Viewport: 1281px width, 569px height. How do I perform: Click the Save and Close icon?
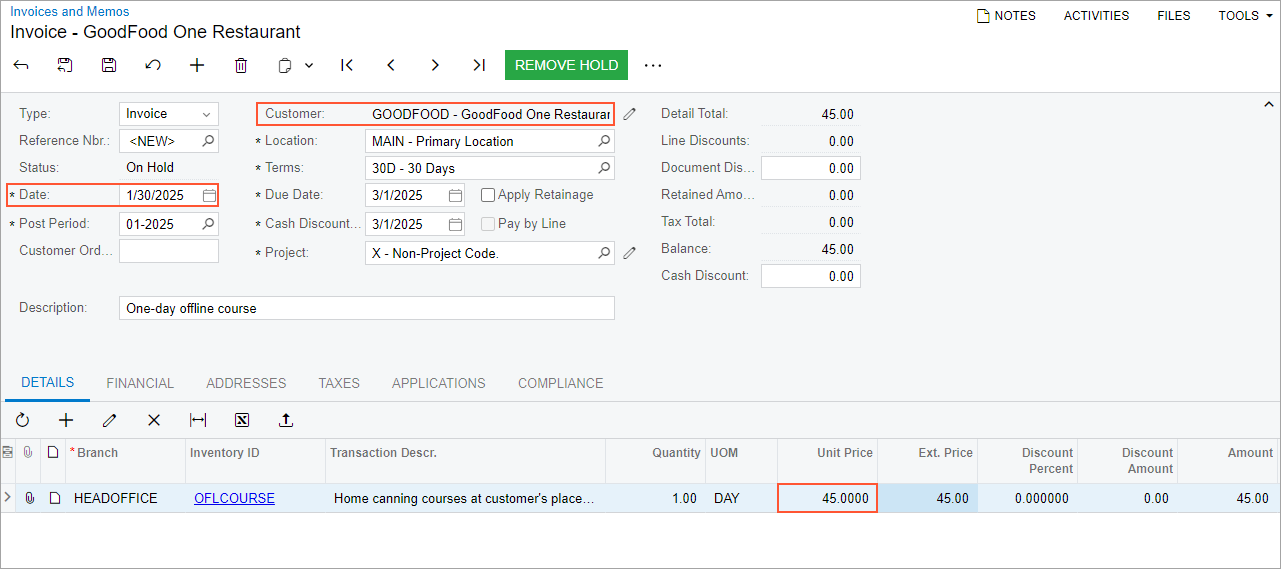coord(65,65)
